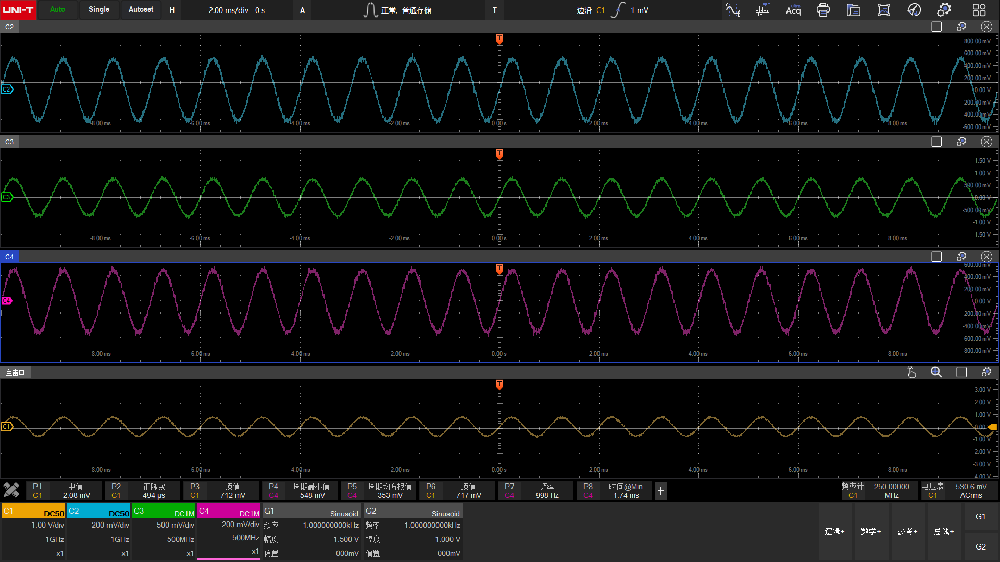Click the printer icon in top toolbar
This screenshot has height=562, width=1000.
[x=823, y=10]
